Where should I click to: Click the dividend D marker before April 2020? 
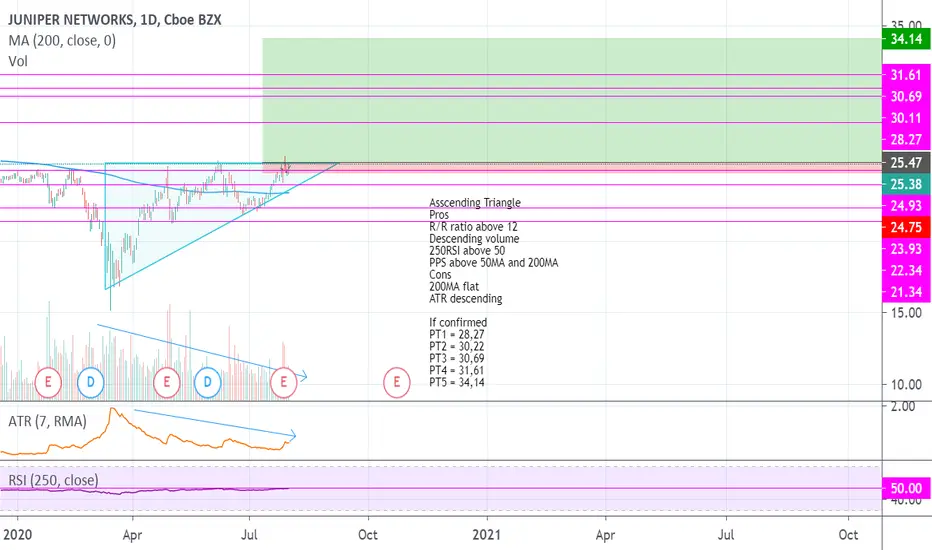tap(90, 382)
